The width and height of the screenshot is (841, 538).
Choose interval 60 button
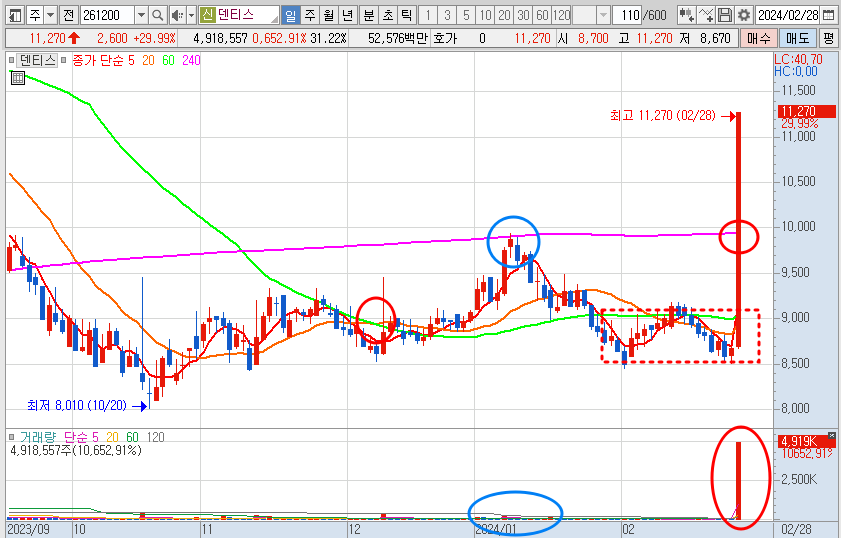click(x=542, y=15)
